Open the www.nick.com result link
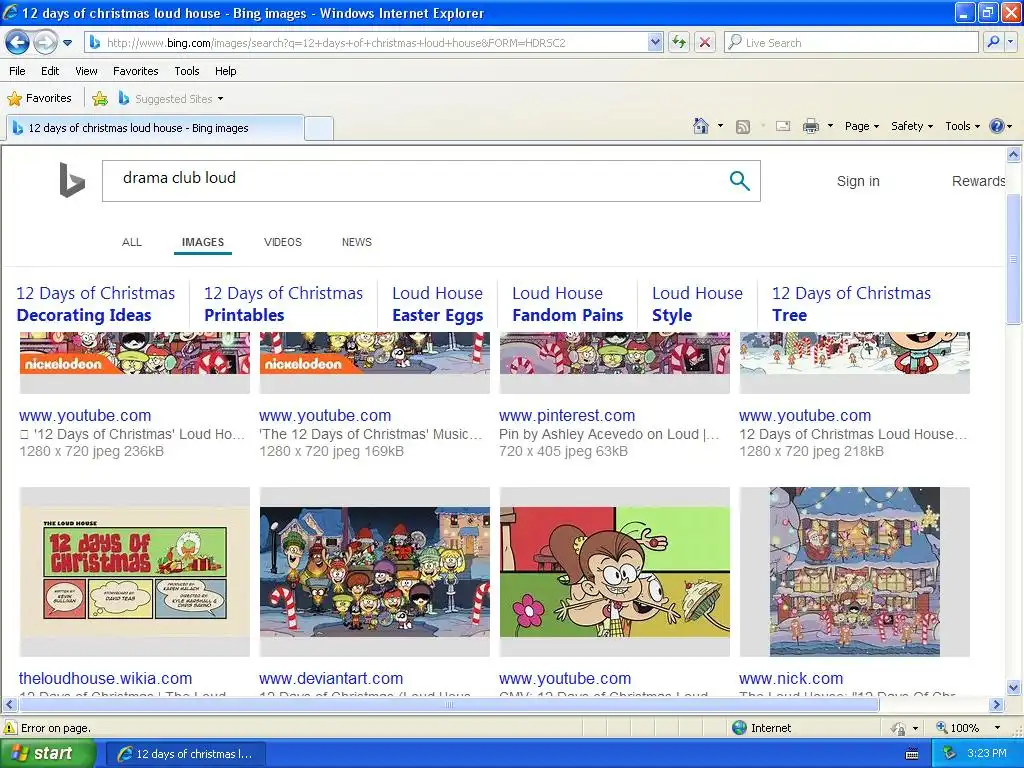The height and width of the screenshot is (768, 1024). [x=791, y=678]
